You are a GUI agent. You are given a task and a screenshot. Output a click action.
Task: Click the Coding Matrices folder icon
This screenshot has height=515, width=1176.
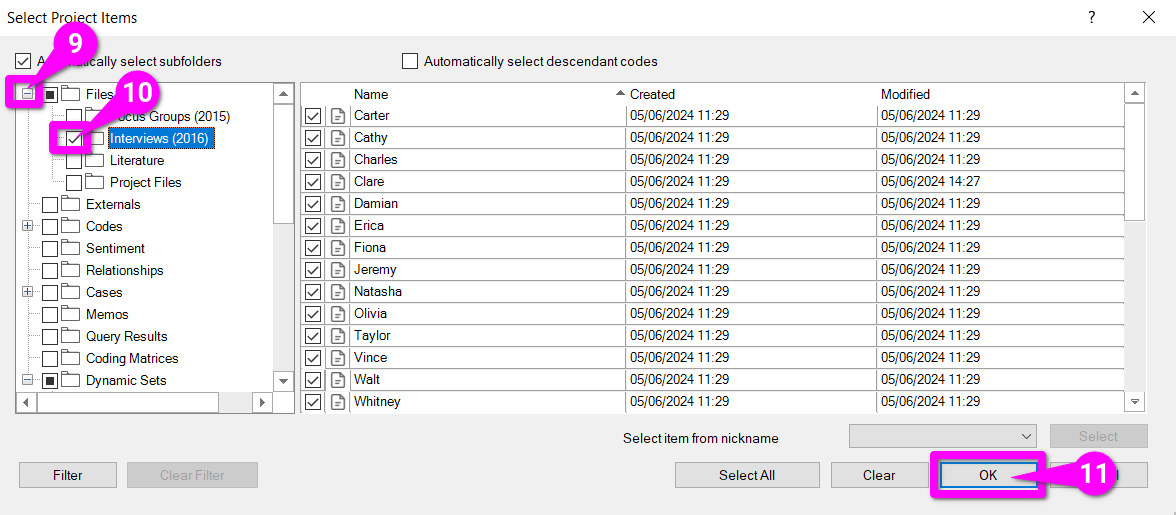pyautogui.click(x=70, y=358)
